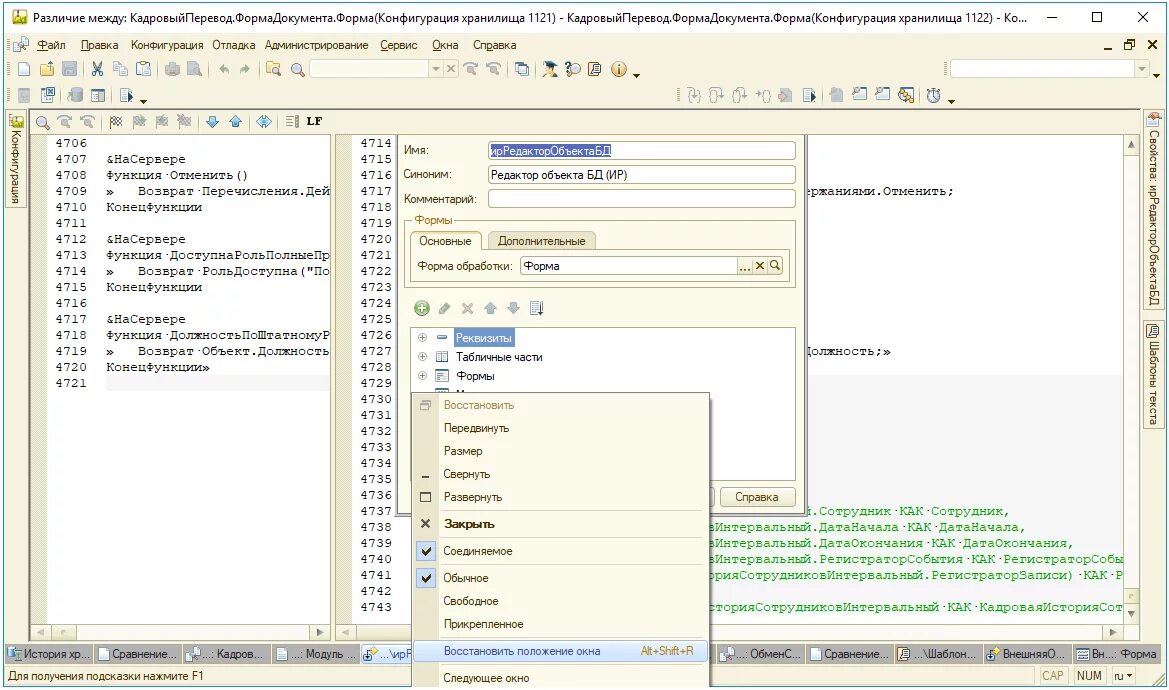
Task: Click the magnifier Find icon next to the search box
Action: pyautogui.click(x=297, y=69)
